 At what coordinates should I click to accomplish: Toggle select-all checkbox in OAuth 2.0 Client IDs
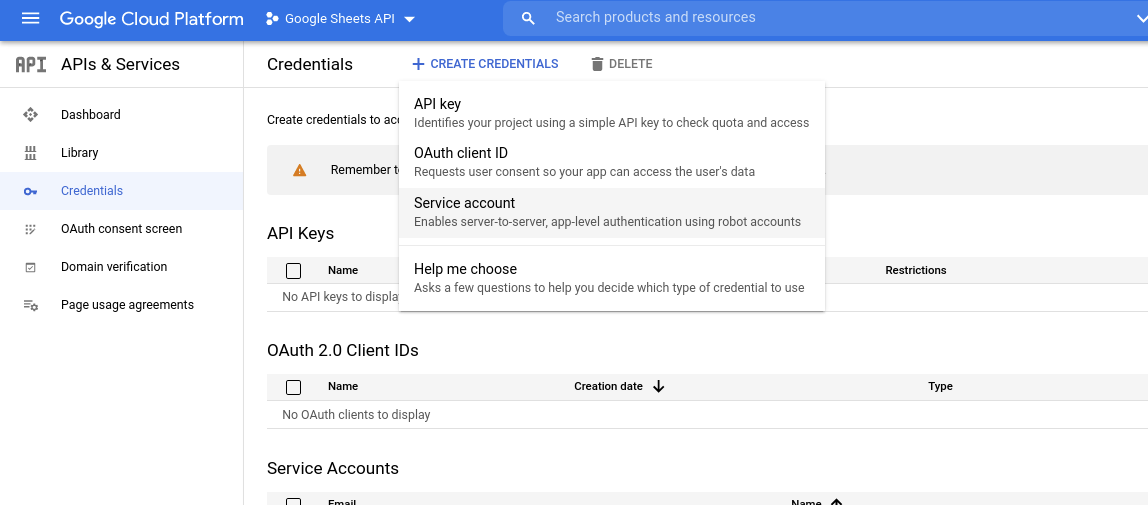(x=294, y=387)
